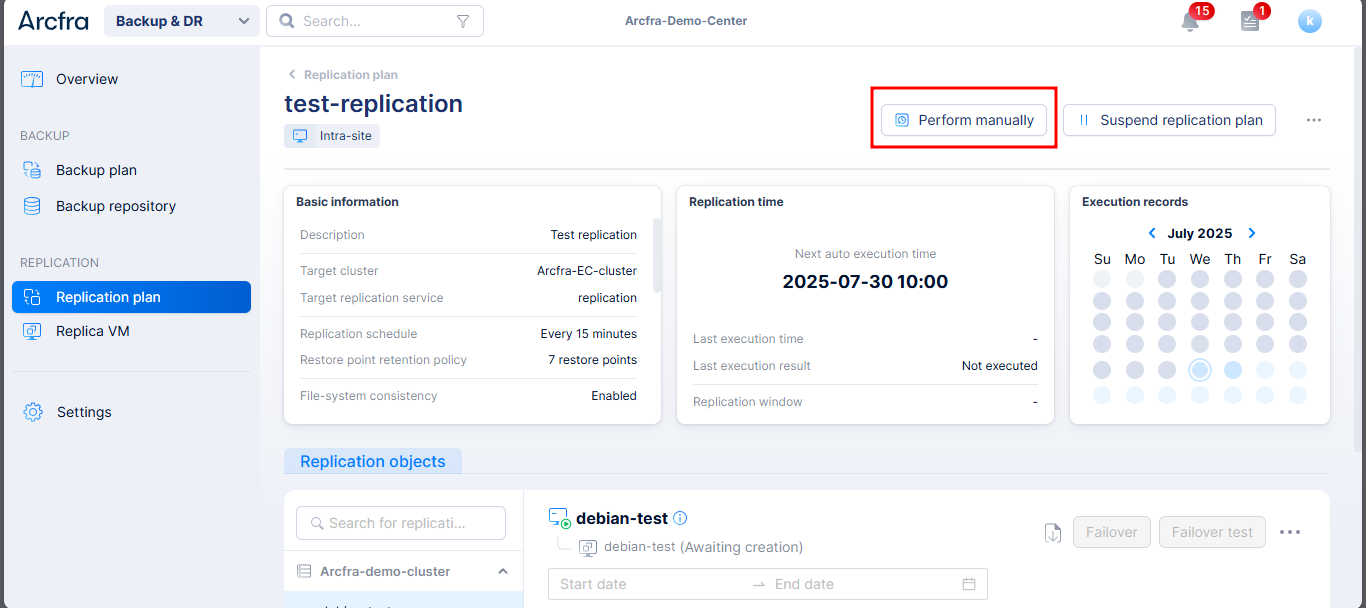The image size is (1366, 608).
Task: Collapse the Arcfra-demo-cluster tree node
Action: pyautogui.click(x=503, y=571)
